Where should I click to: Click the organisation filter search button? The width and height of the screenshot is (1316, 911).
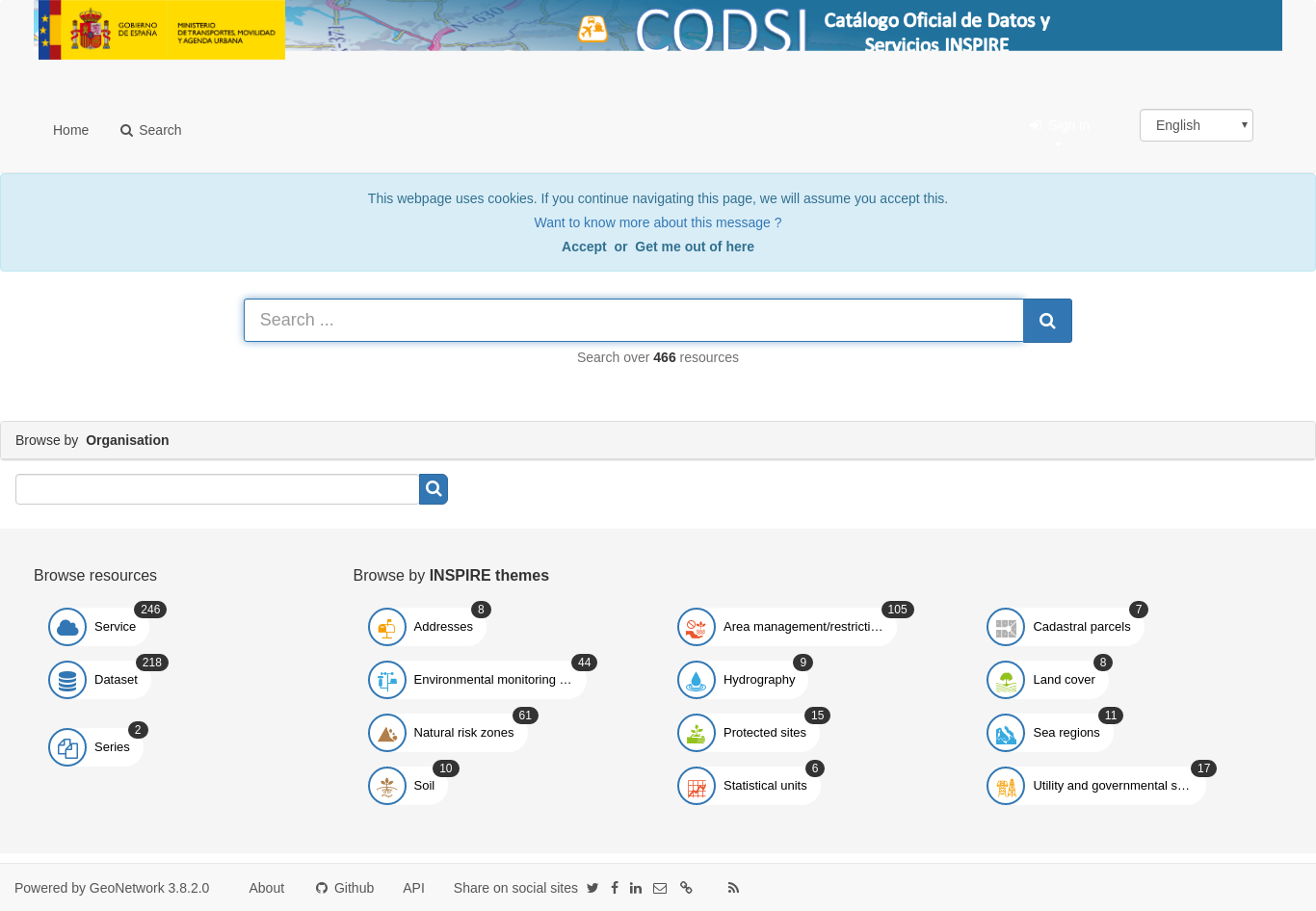434,489
